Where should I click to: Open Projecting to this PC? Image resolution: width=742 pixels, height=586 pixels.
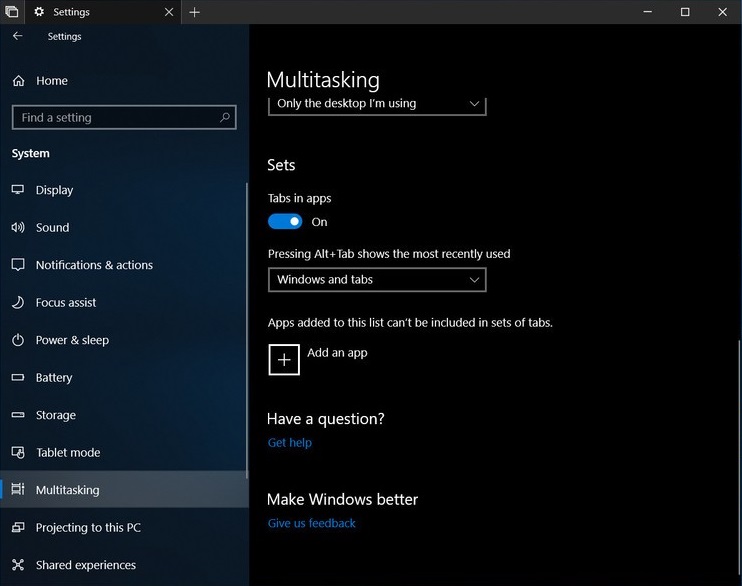pos(124,527)
